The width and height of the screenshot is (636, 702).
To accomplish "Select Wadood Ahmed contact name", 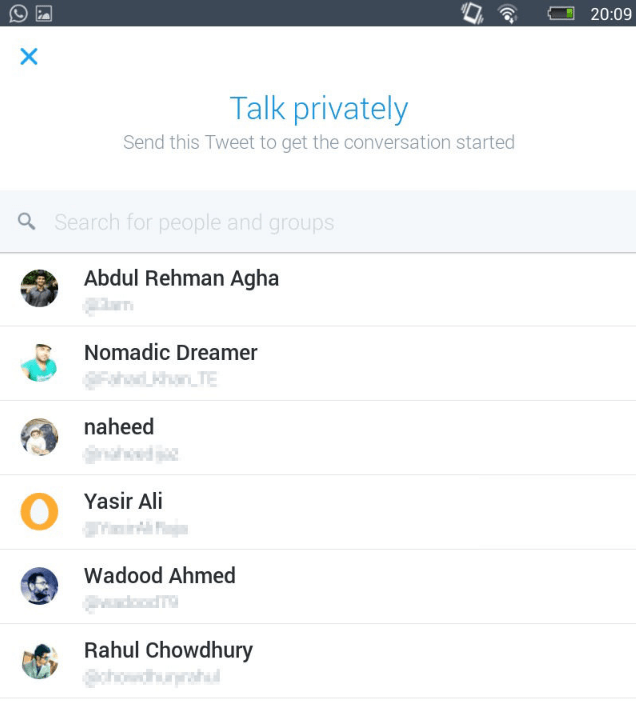I will [x=160, y=576].
